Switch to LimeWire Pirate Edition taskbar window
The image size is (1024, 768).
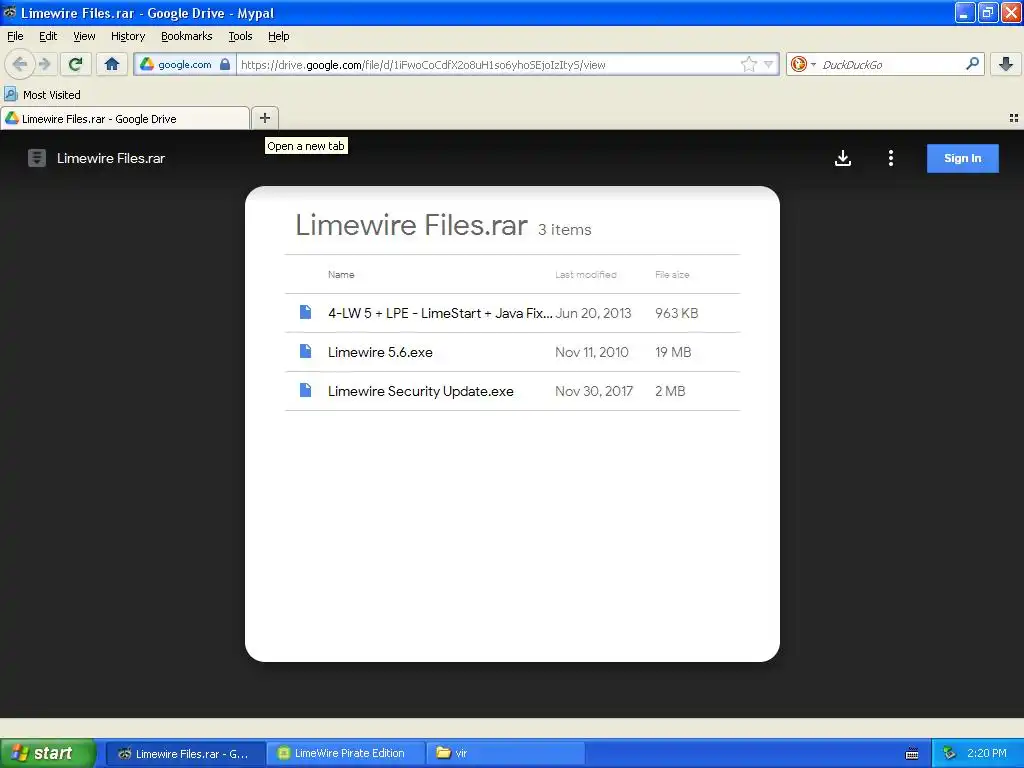click(x=346, y=753)
